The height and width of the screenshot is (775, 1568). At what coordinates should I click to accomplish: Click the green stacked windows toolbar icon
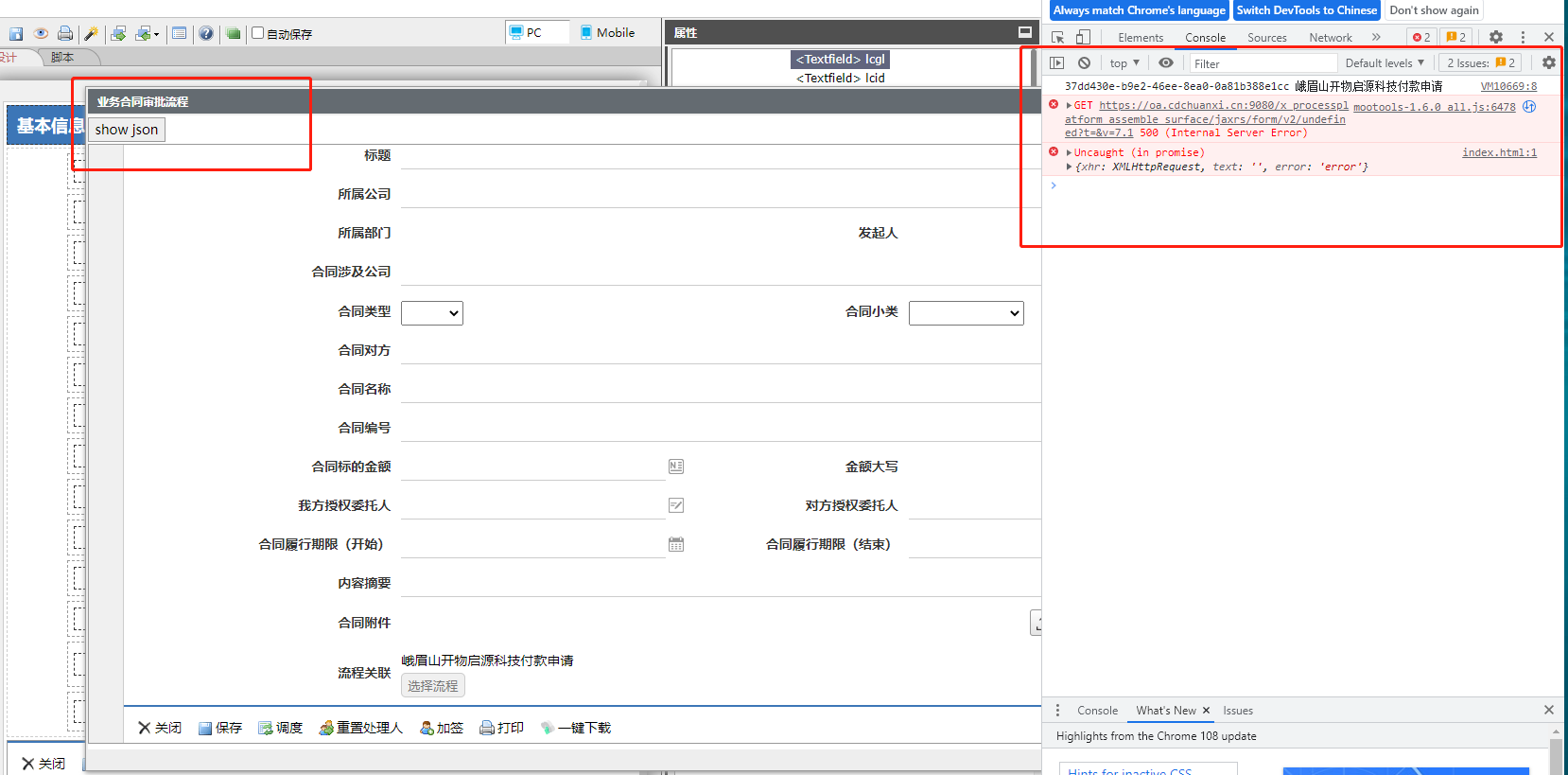[x=234, y=34]
